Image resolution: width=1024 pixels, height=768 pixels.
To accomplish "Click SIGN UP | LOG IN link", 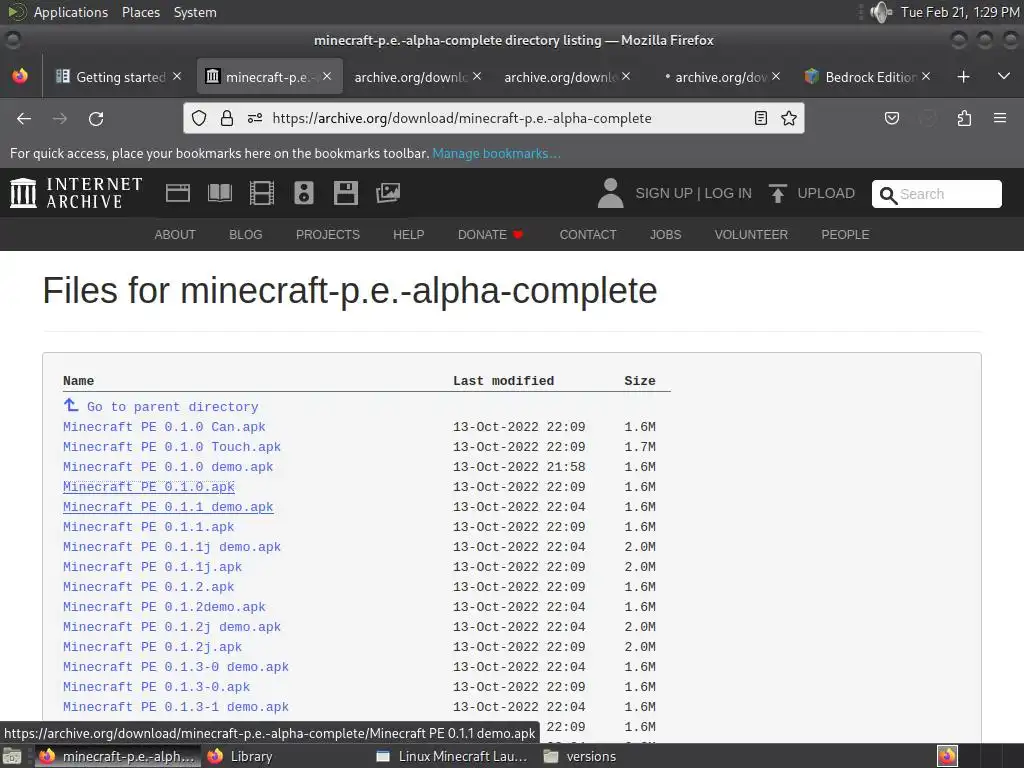I will (x=694, y=193).
